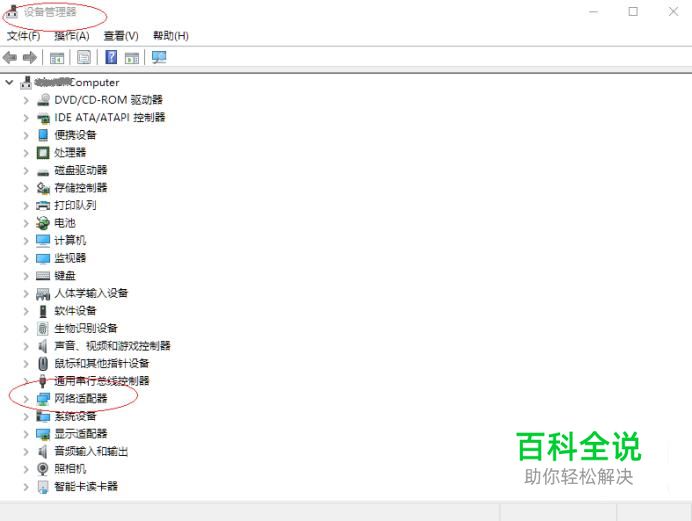Image resolution: width=692 pixels, height=521 pixels.
Task: Select the 便携设备 entry
Action: [x=75, y=135]
